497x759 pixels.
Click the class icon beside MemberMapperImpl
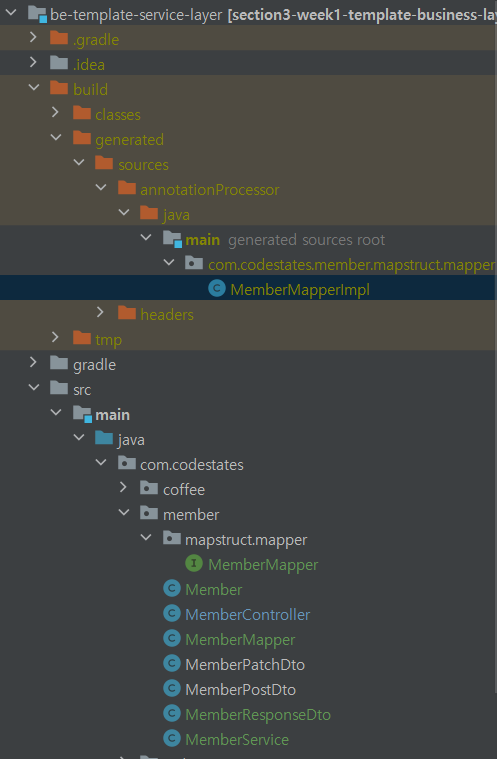coord(217,289)
